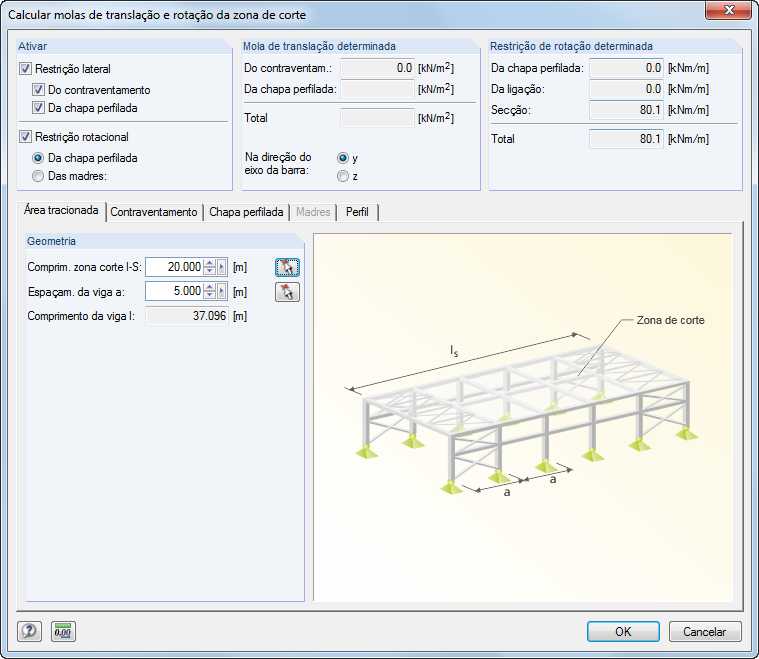This screenshot has width=759, height=659.
Task: Toggle Do contraventamento checkbox
Action: (38, 90)
